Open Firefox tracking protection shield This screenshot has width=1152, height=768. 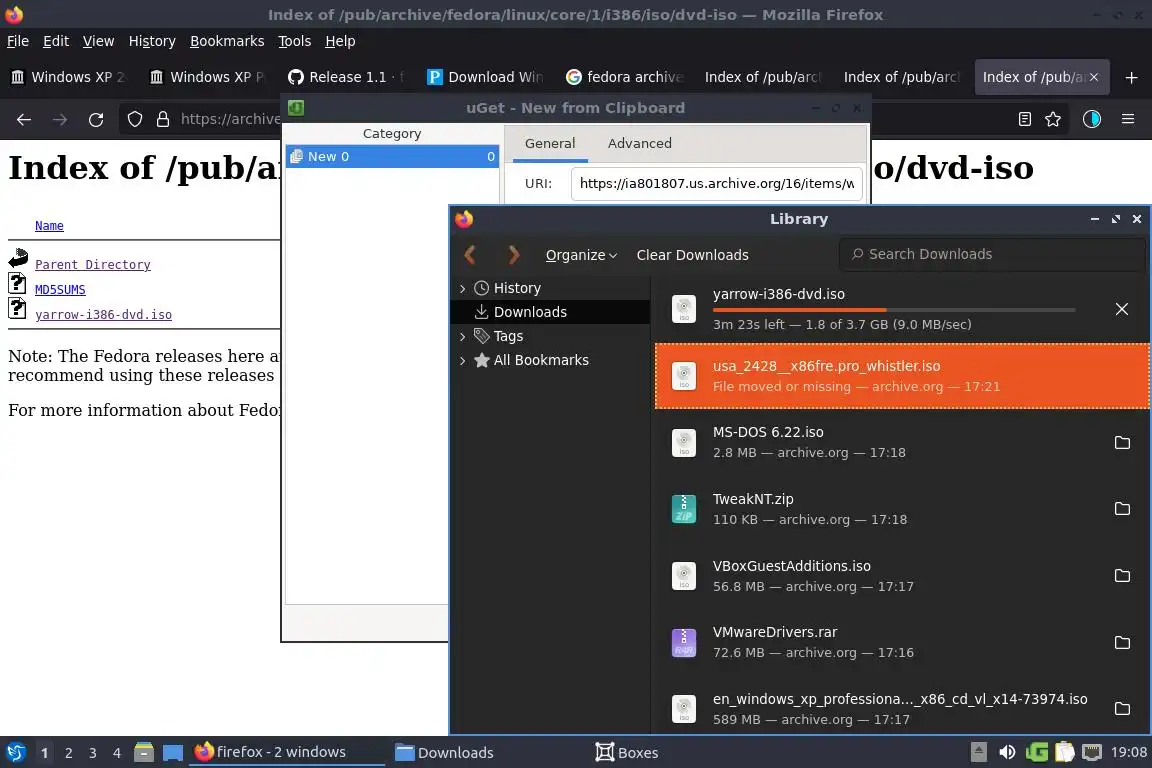134,119
